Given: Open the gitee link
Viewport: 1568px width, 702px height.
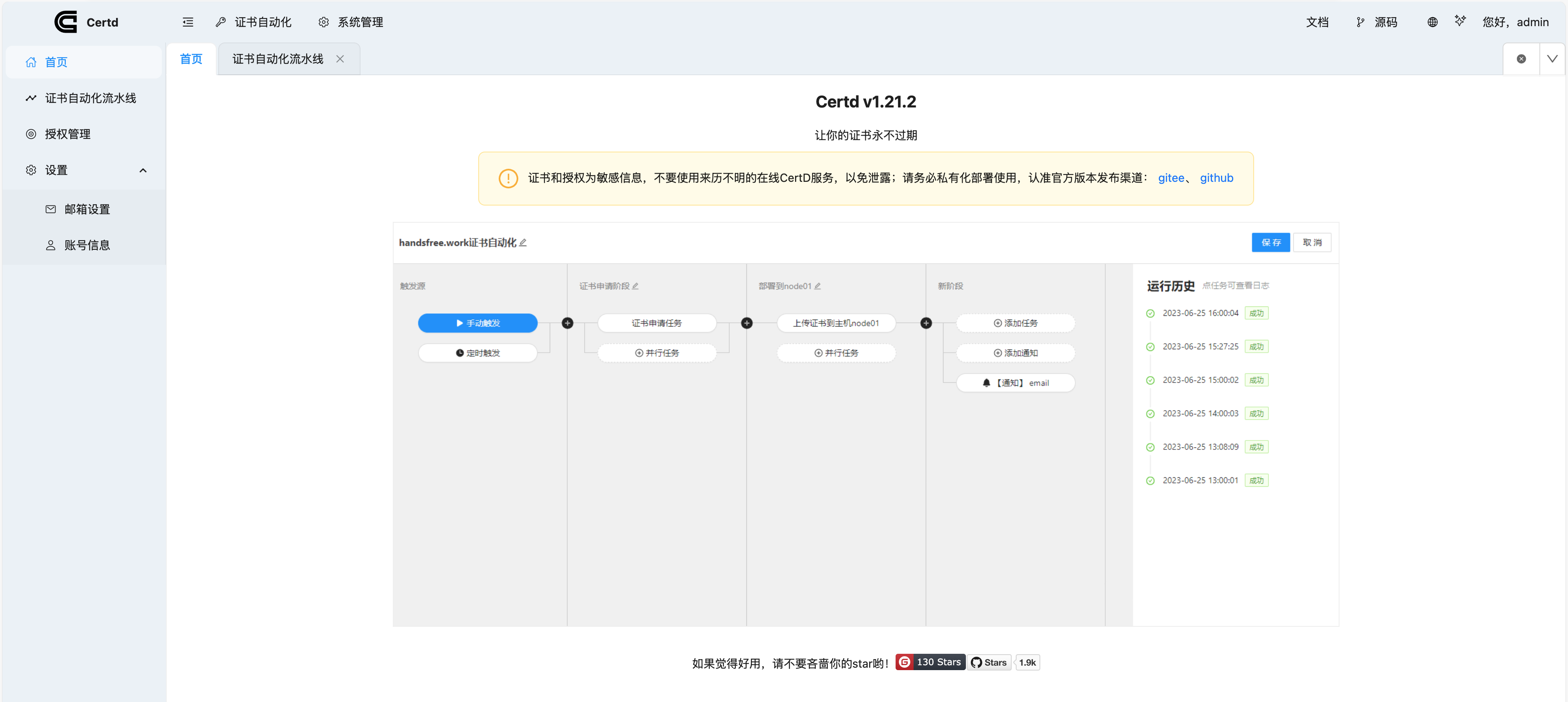Looking at the screenshot, I should point(1171,178).
